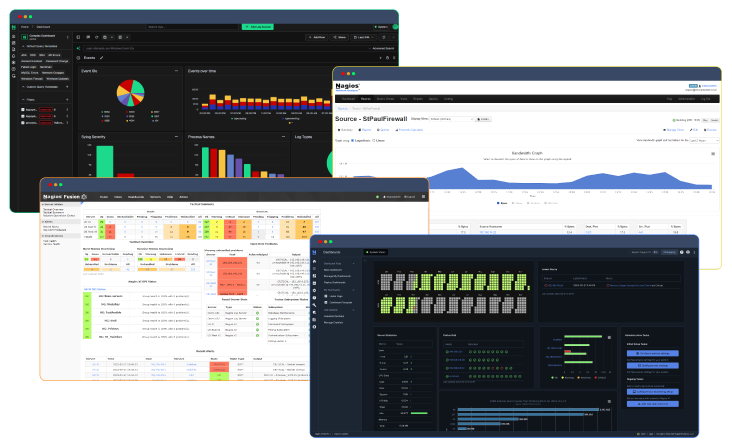The image size is (732, 448).
Task: Open bandwidth graph time range dropdown
Action: (x=704, y=140)
